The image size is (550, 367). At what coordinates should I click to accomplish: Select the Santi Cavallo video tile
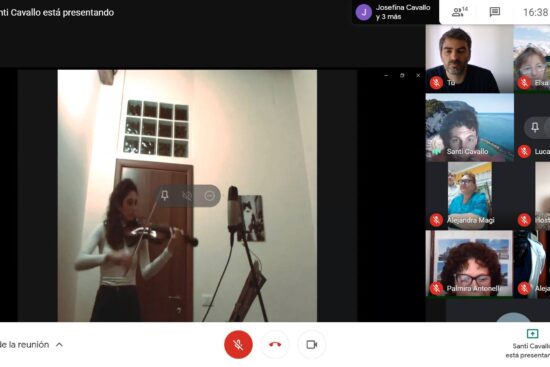tap(470, 127)
